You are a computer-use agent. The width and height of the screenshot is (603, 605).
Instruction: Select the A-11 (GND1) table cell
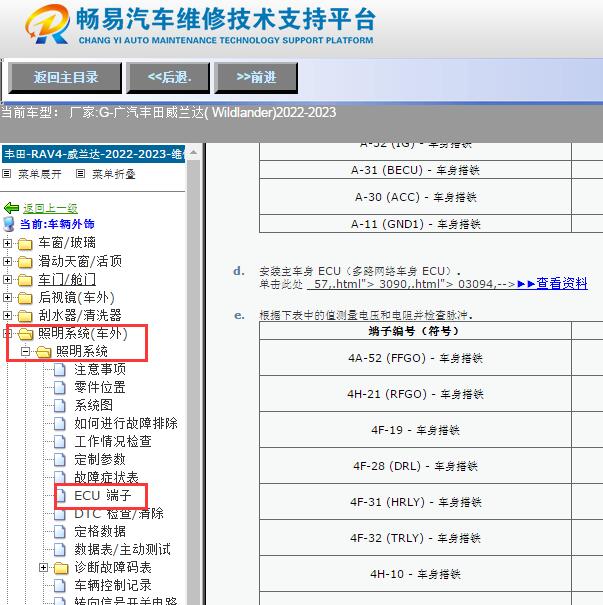coord(415,224)
